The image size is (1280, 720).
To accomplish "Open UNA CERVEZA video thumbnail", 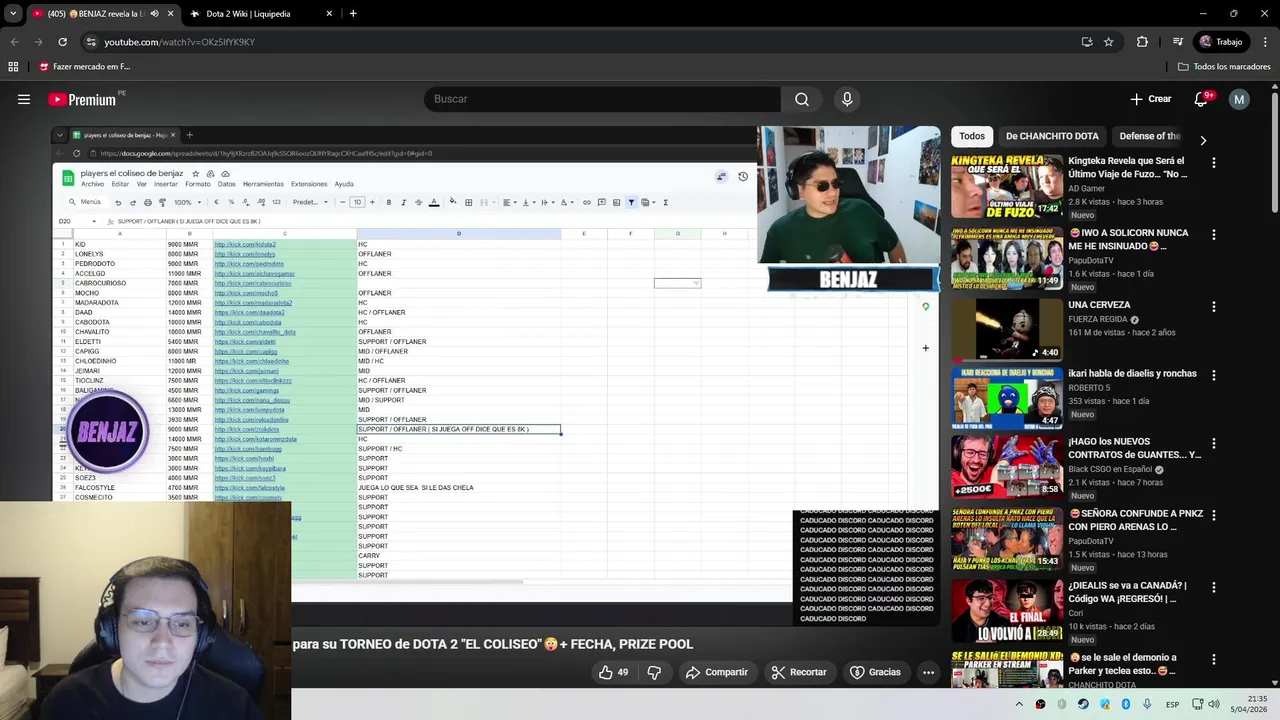I will pyautogui.click(x=1007, y=330).
